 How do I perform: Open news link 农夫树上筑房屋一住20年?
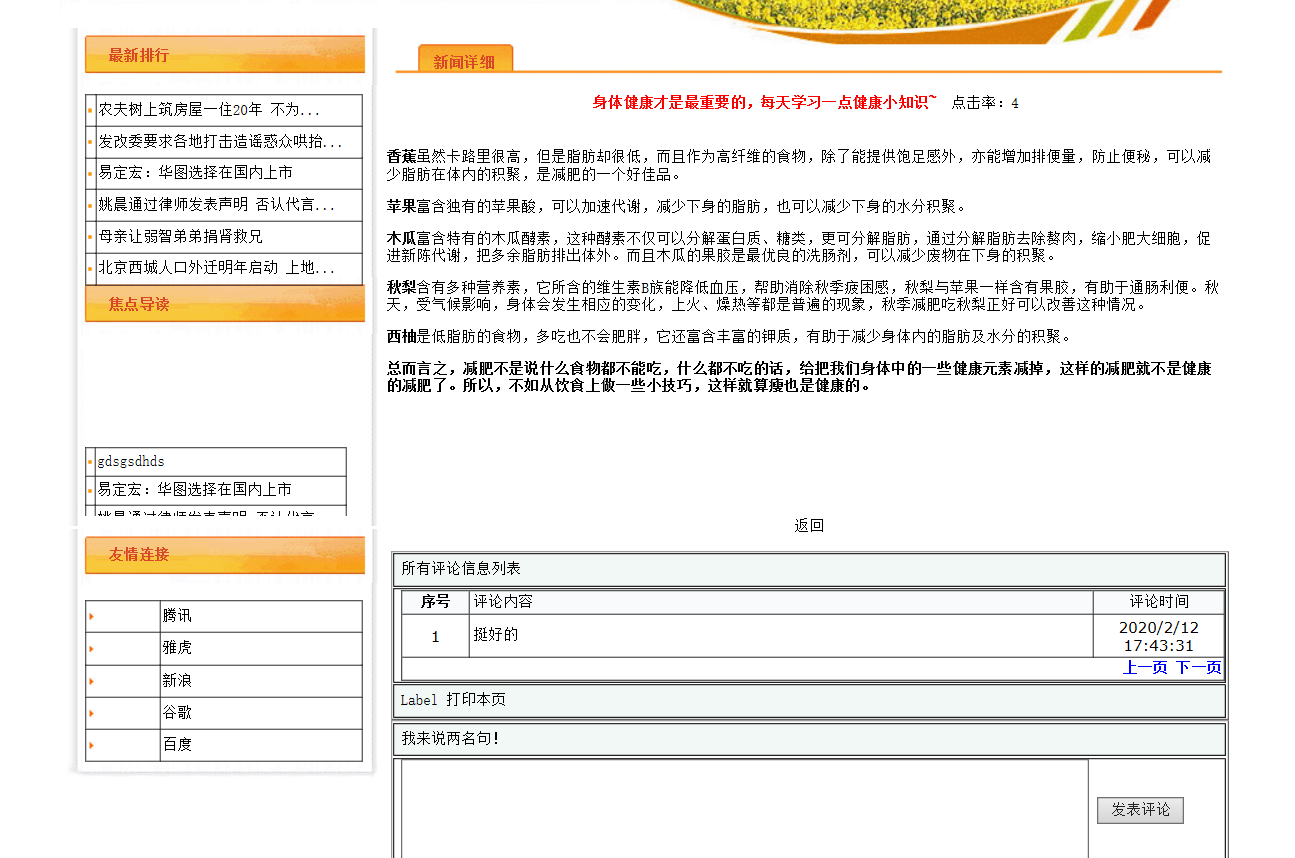208,110
